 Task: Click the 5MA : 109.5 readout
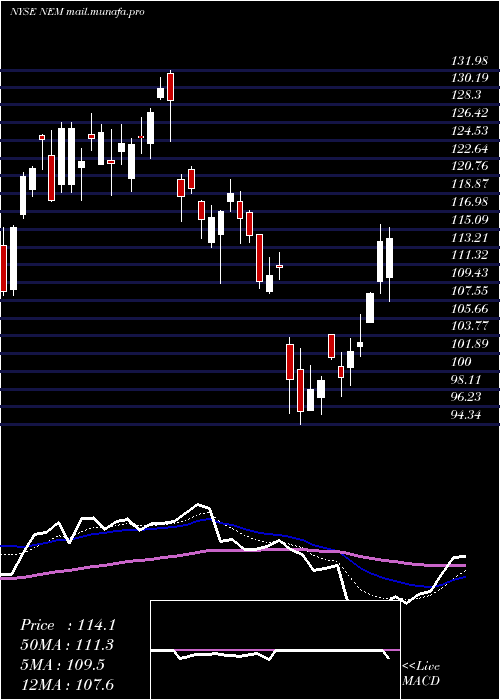click(x=63, y=665)
